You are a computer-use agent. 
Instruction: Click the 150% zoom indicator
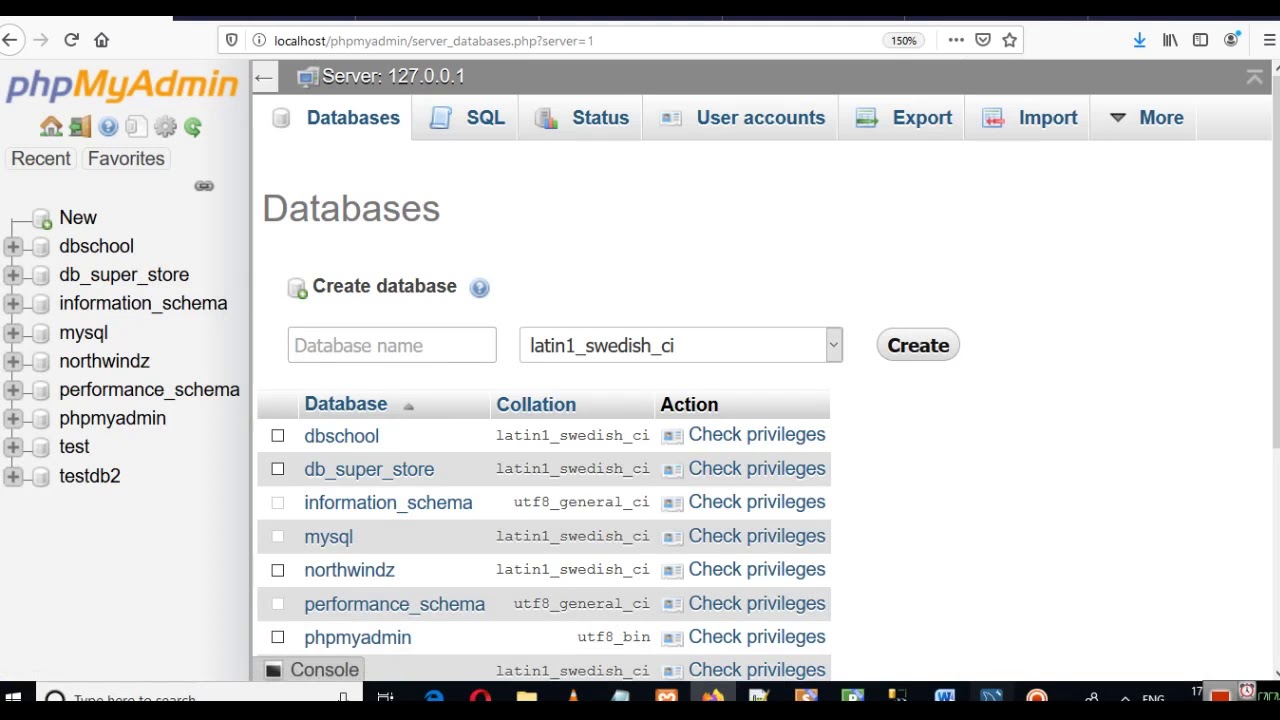point(903,41)
